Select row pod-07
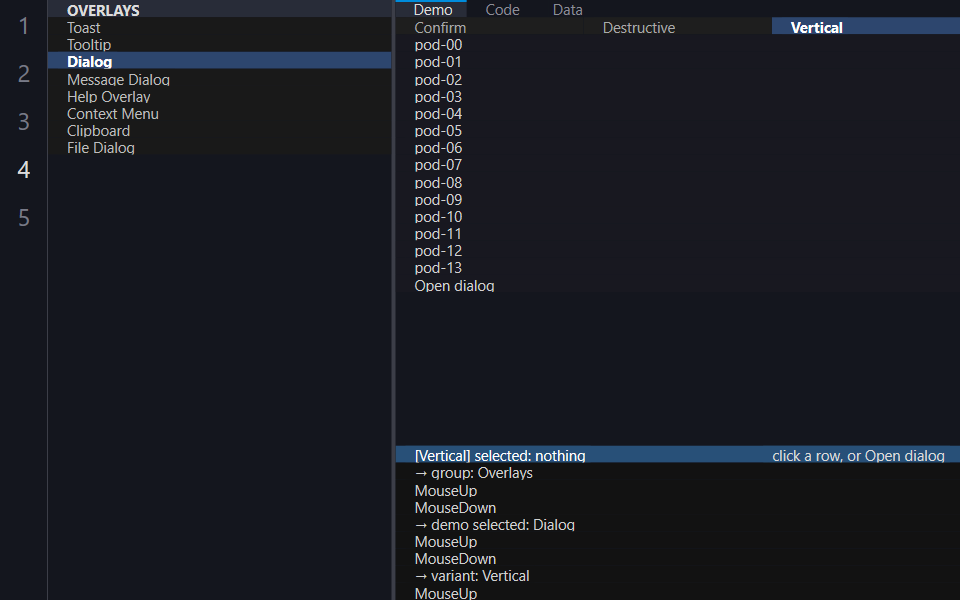 678,165
